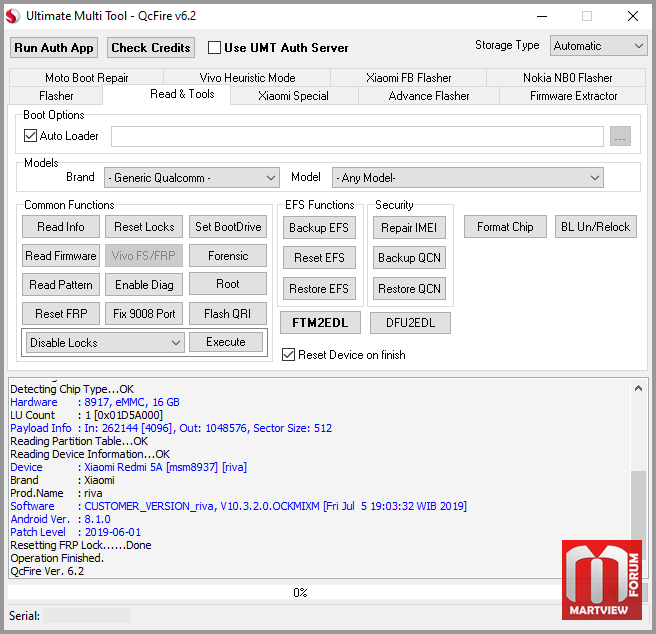This screenshot has width=656, height=634.
Task: Click the loader browse (...) button
Action: (x=620, y=136)
